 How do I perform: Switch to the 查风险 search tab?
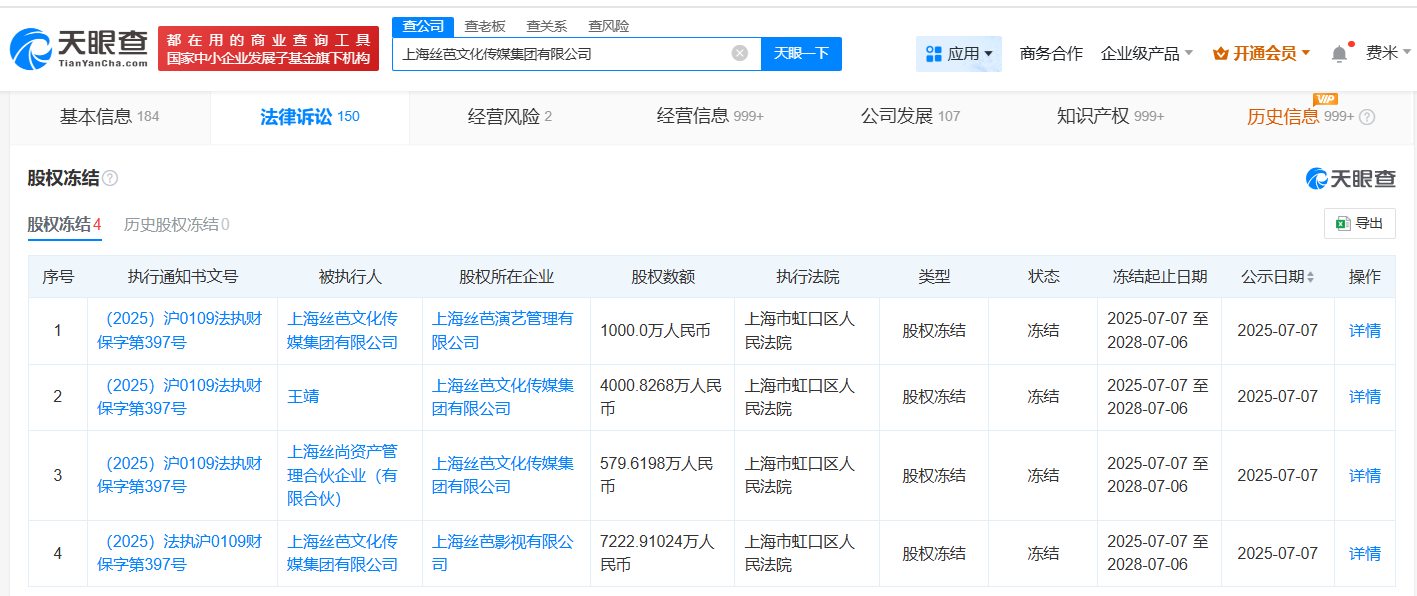[x=609, y=26]
